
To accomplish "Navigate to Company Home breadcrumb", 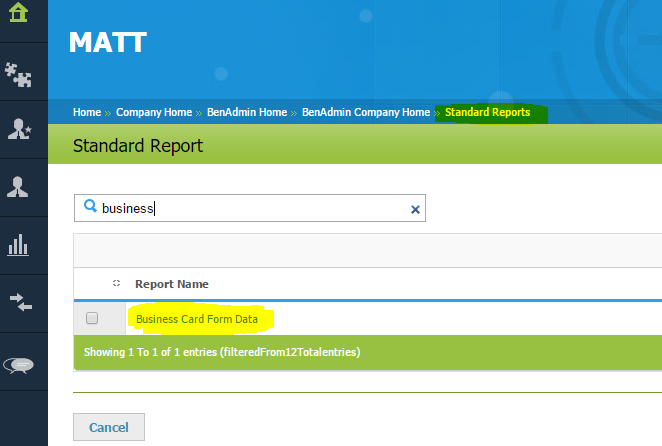I will (154, 113).
